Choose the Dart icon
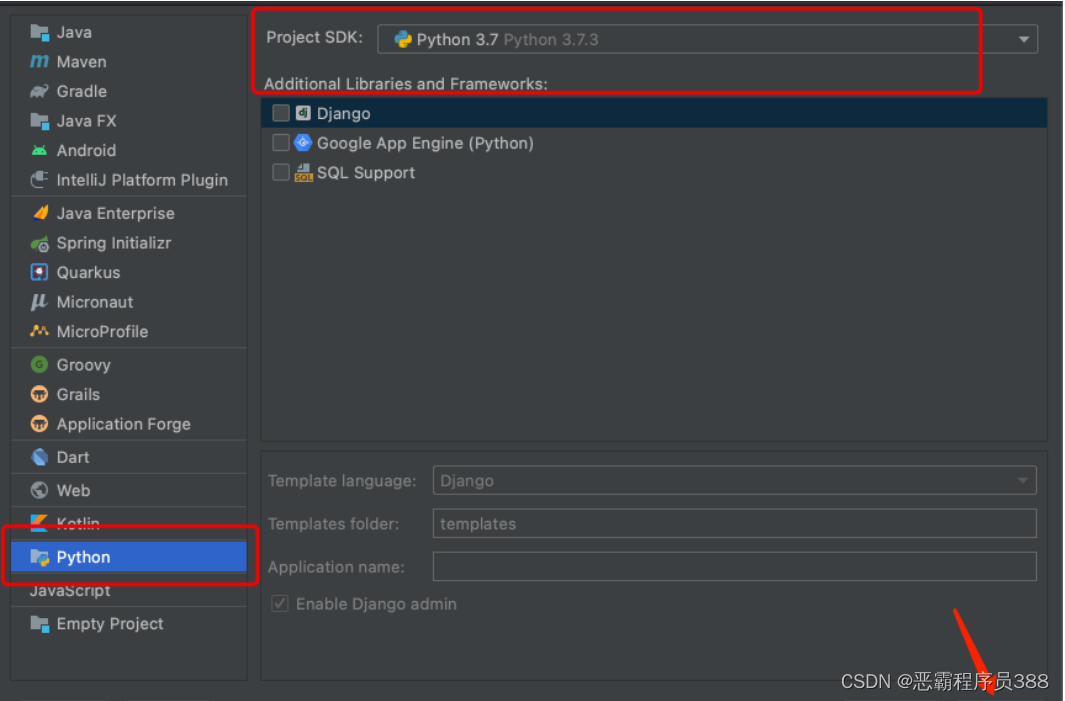The width and height of the screenshot is (1065, 701). tap(39, 457)
